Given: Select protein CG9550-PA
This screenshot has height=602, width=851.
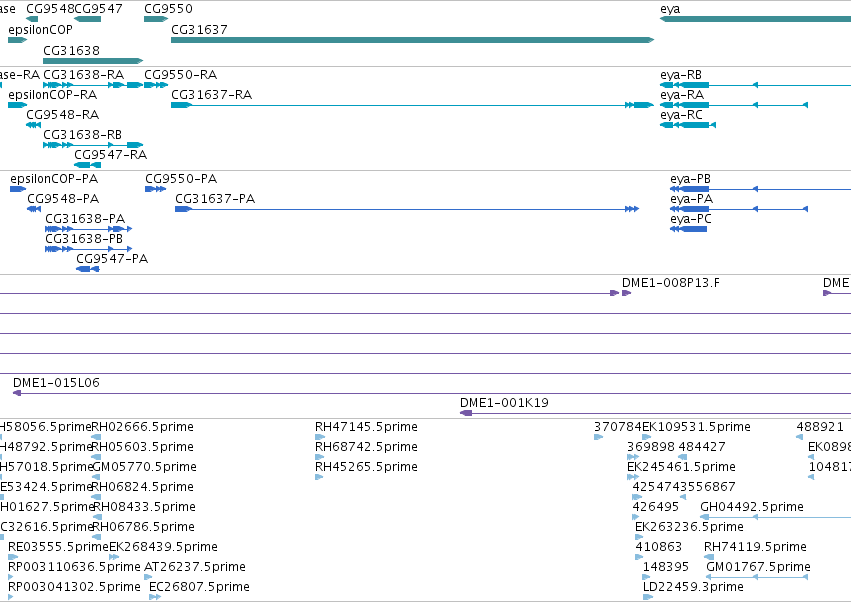Looking at the screenshot, I should 155,189.
